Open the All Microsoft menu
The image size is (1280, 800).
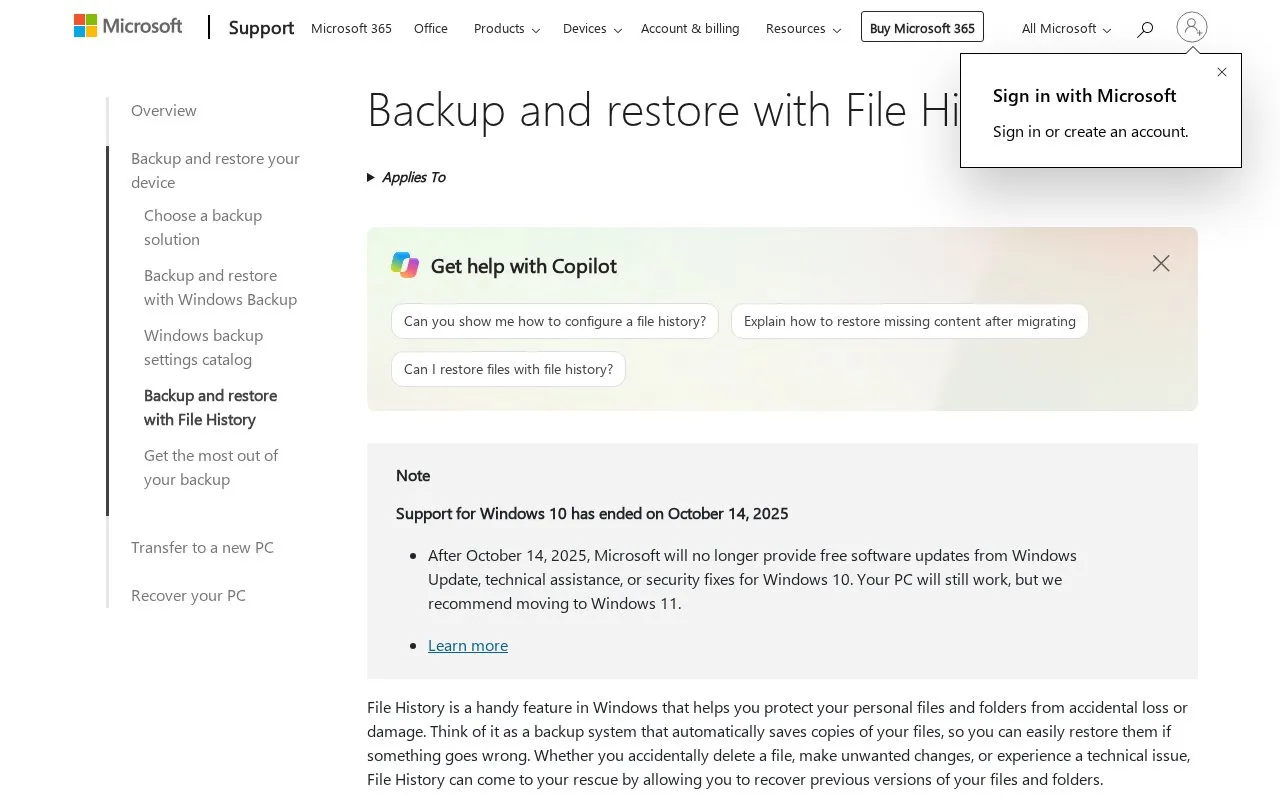(x=1067, y=29)
